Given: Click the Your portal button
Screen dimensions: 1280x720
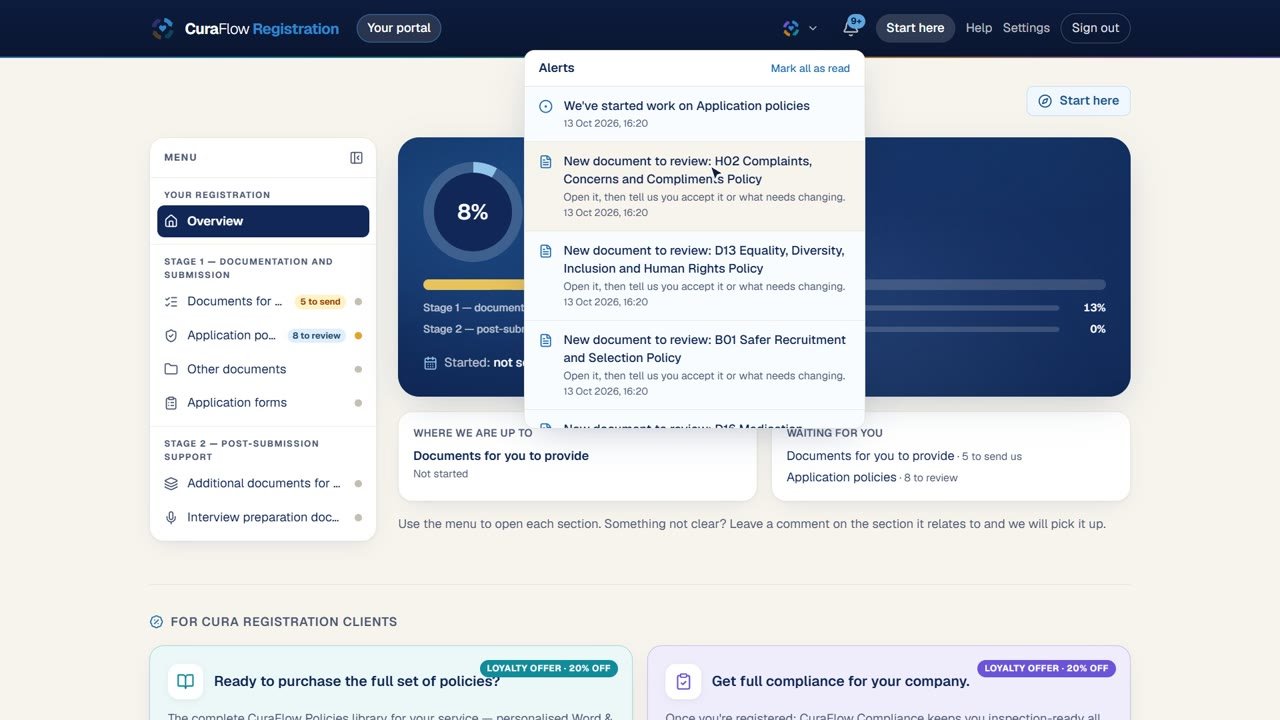Looking at the screenshot, I should click(x=399, y=28).
